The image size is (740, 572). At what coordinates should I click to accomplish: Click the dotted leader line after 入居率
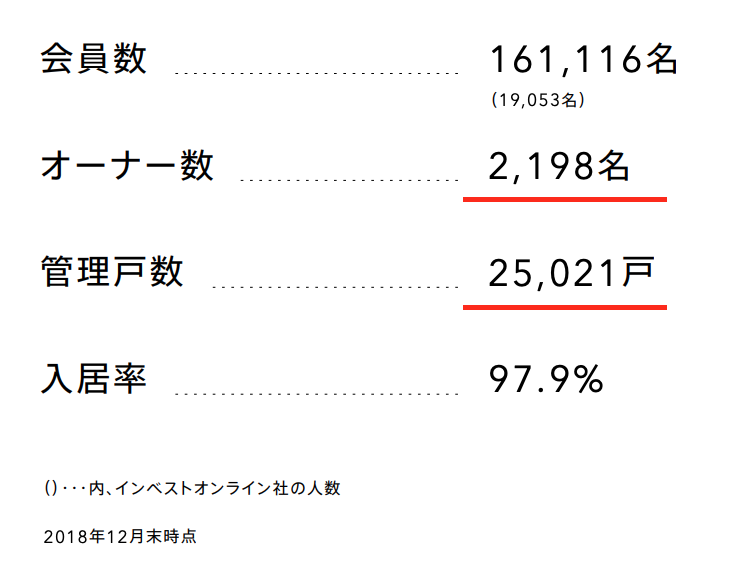317,393
